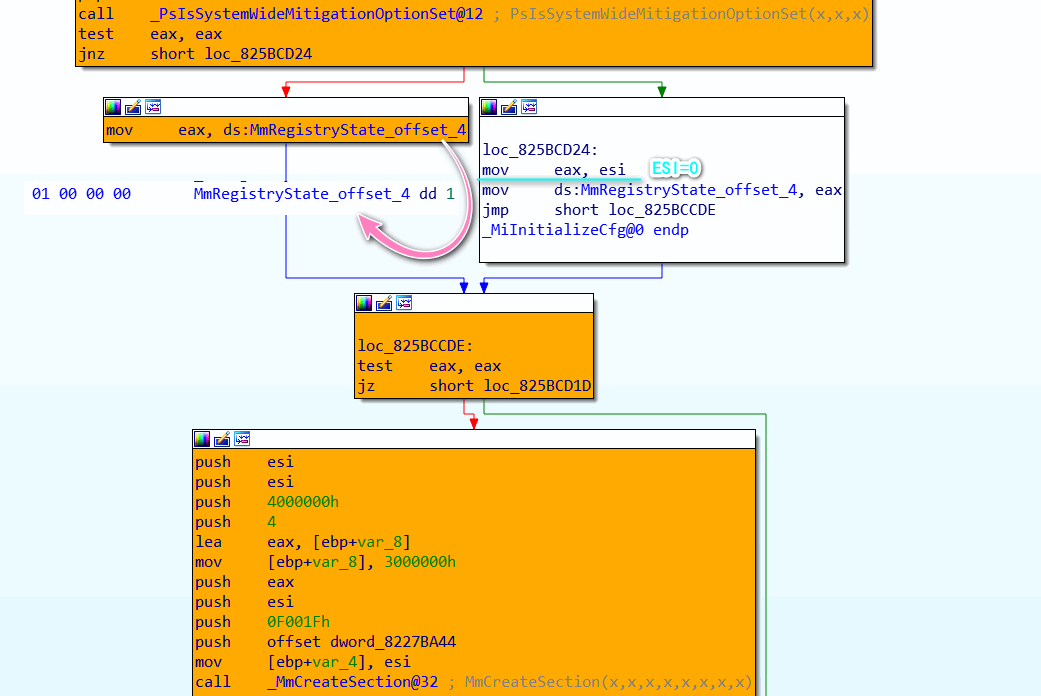Select mov [ebp+var_8], 3000000h instruction

325,562
